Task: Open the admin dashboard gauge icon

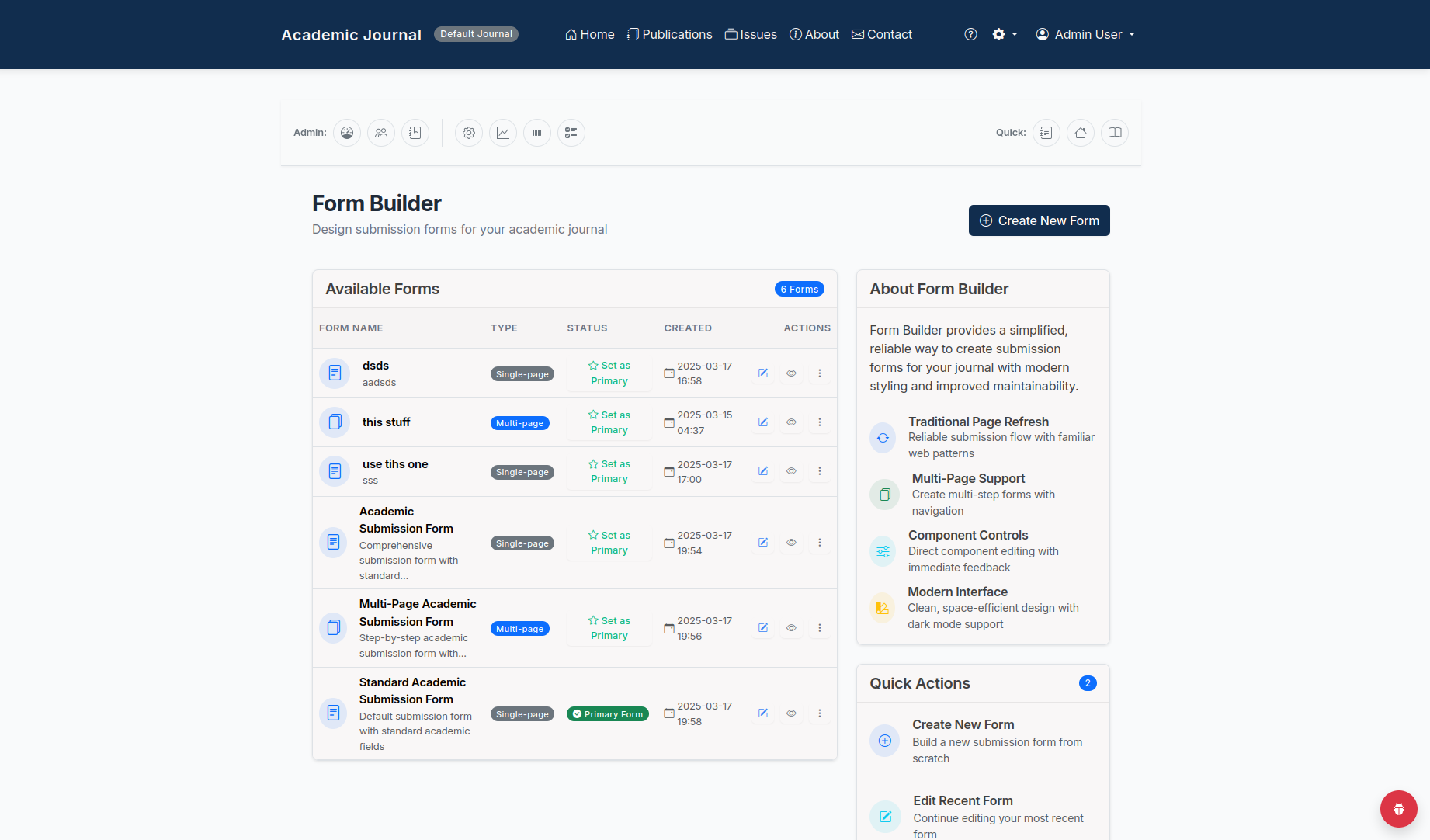Action: coord(347,133)
